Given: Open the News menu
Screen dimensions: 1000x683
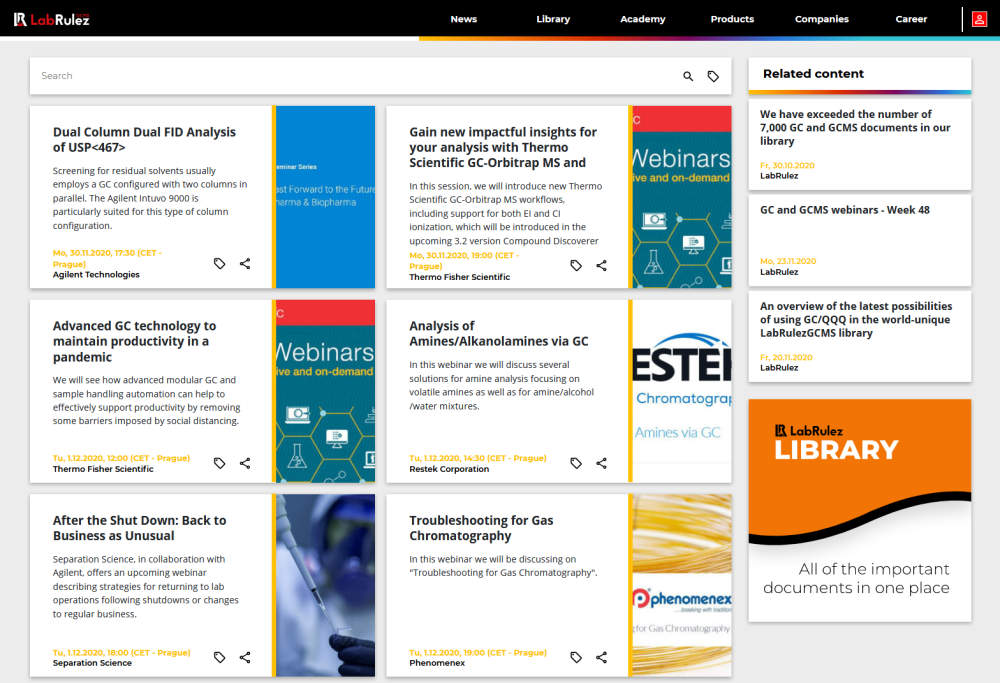Looking at the screenshot, I should (x=464, y=19).
